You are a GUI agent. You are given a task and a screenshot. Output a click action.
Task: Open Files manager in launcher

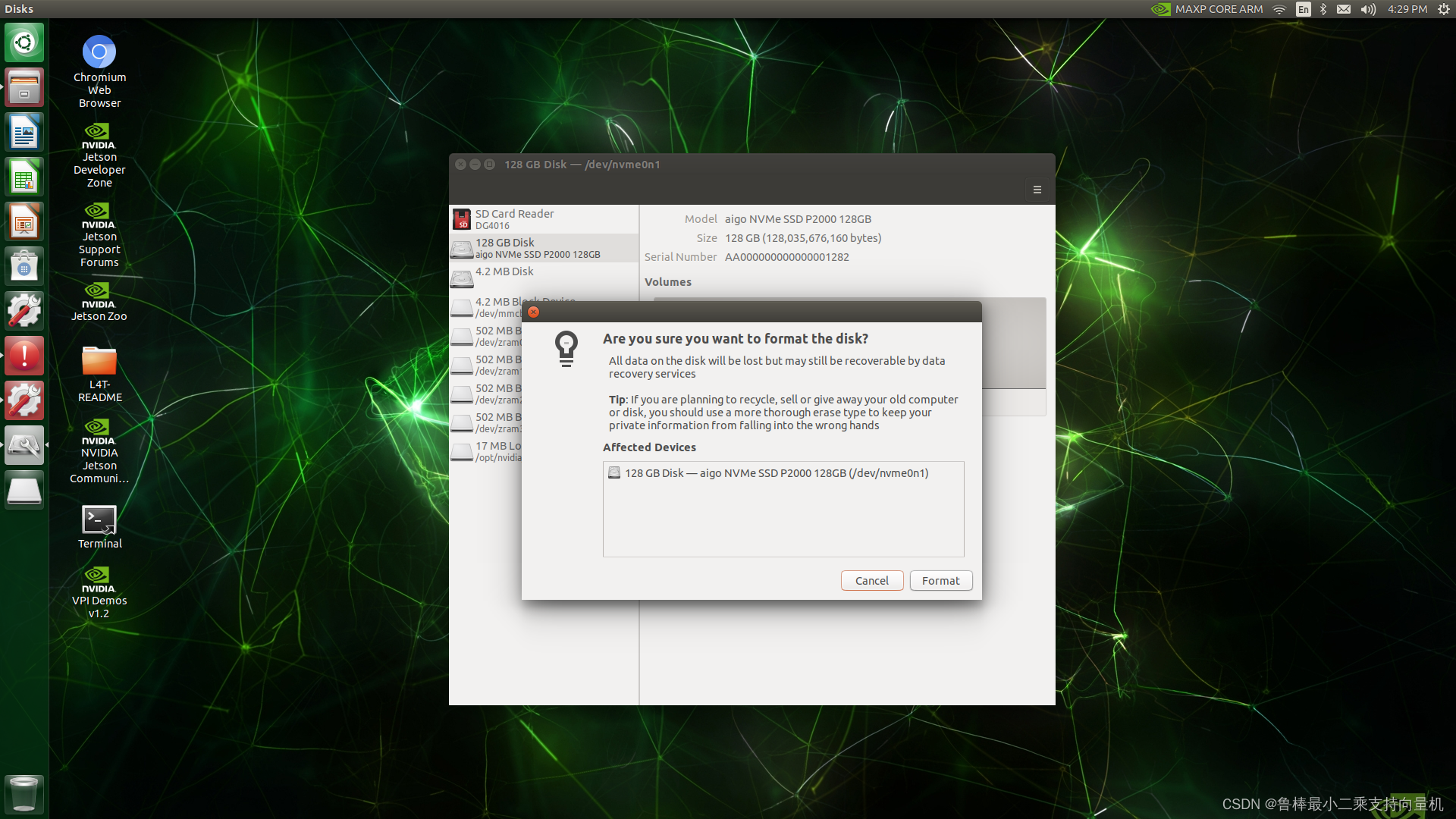(24, 87)
